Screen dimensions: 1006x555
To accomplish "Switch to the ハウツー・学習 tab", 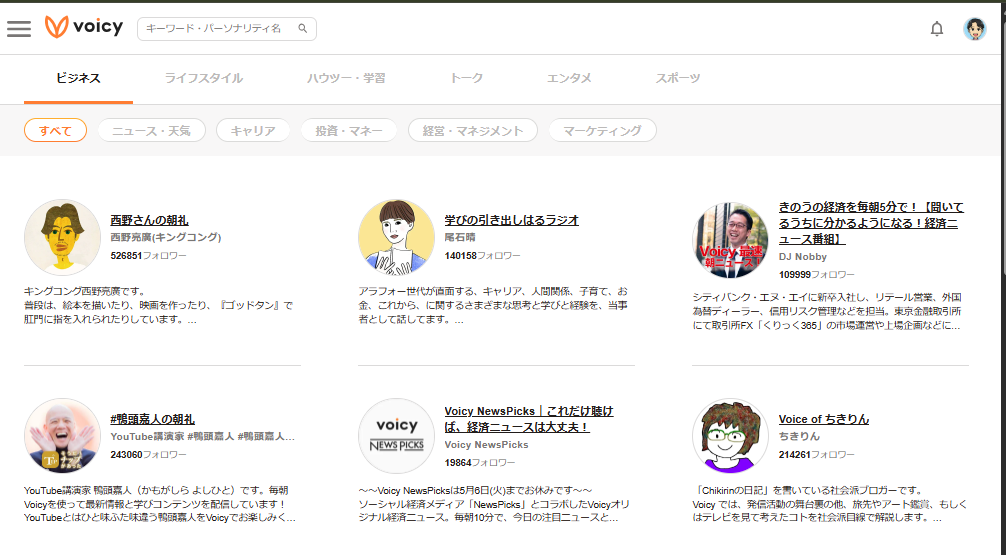I will tap(346, 78).
